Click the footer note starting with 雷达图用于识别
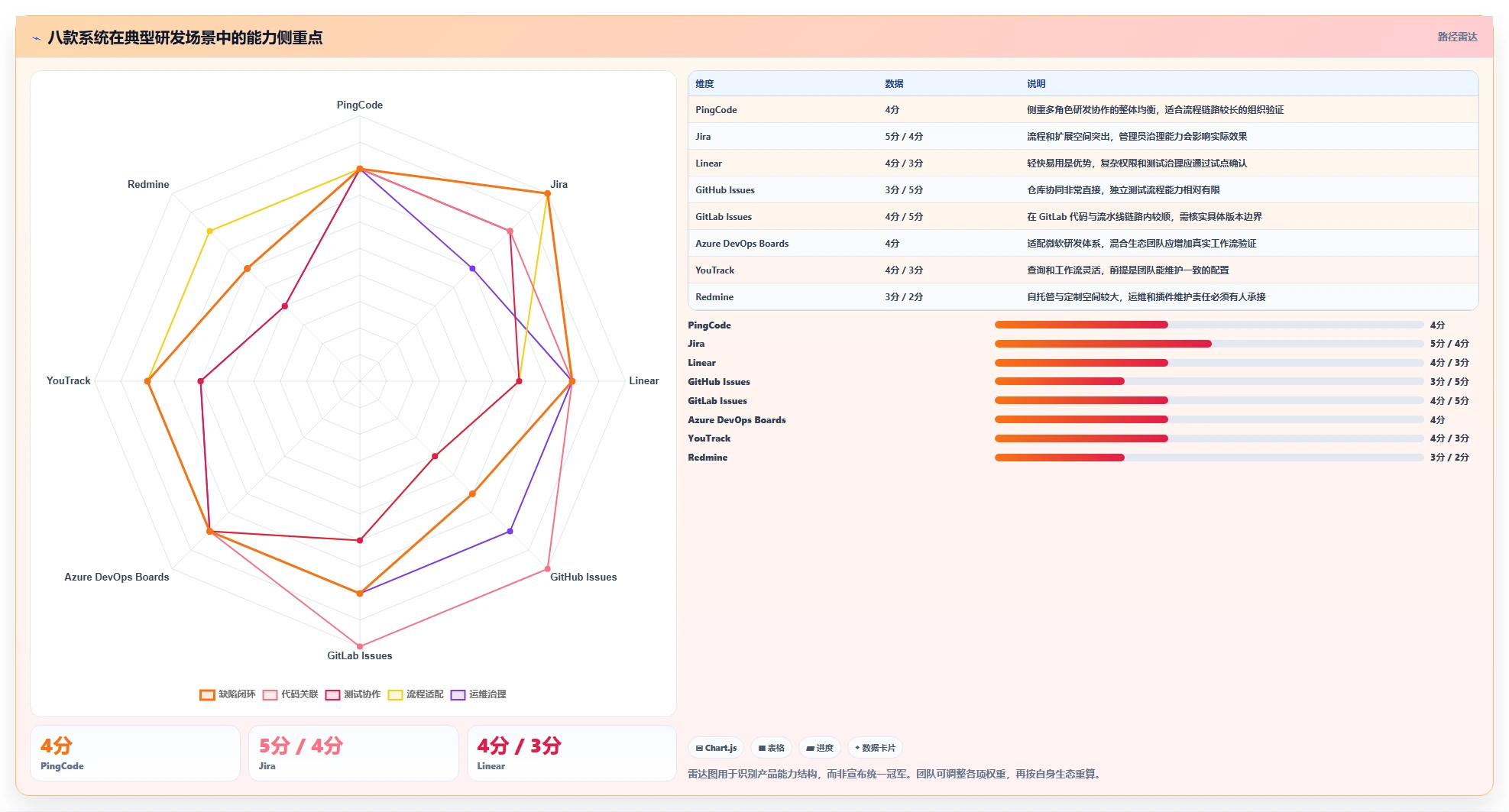The image size is (1509, 812). coord(895,775)
